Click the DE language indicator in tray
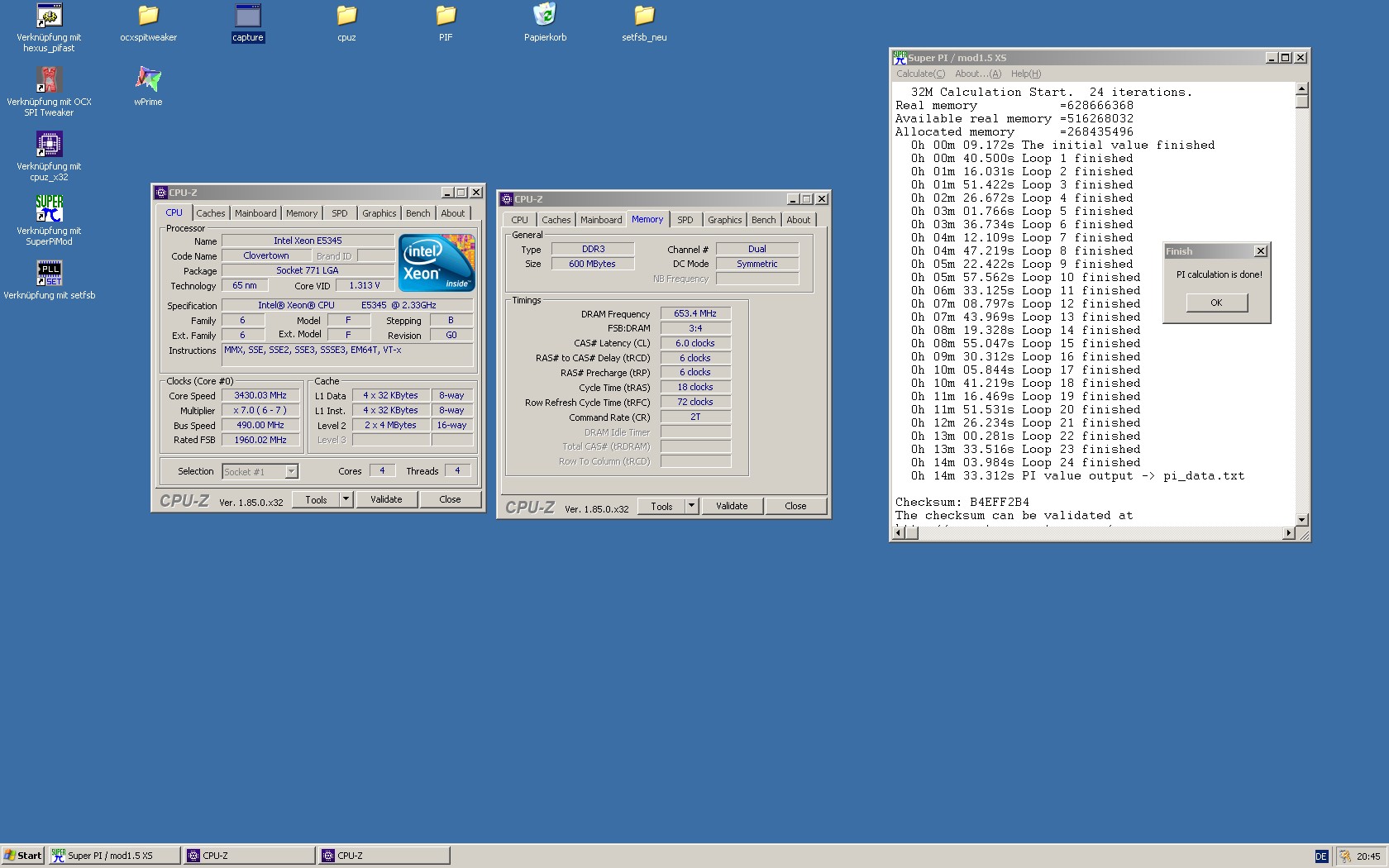Viewport: 1389px width, 868px height. pos(1321,856)
